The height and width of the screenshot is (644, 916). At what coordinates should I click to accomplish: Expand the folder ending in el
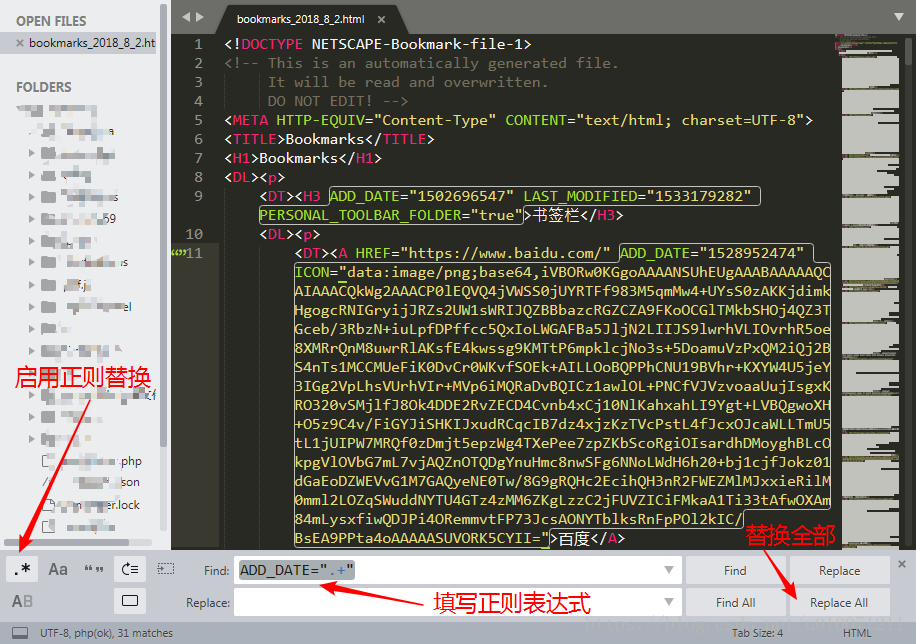click(x=32, y=306)
